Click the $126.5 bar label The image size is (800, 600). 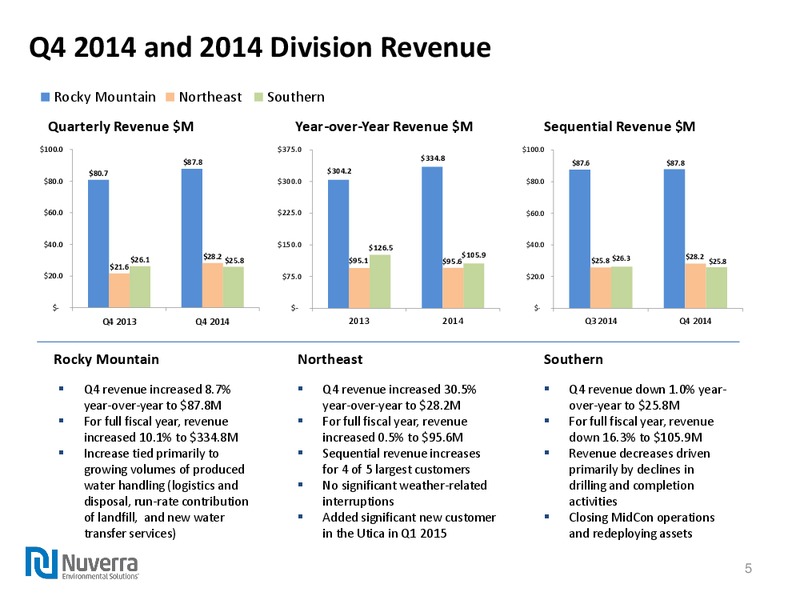(381, 248)
